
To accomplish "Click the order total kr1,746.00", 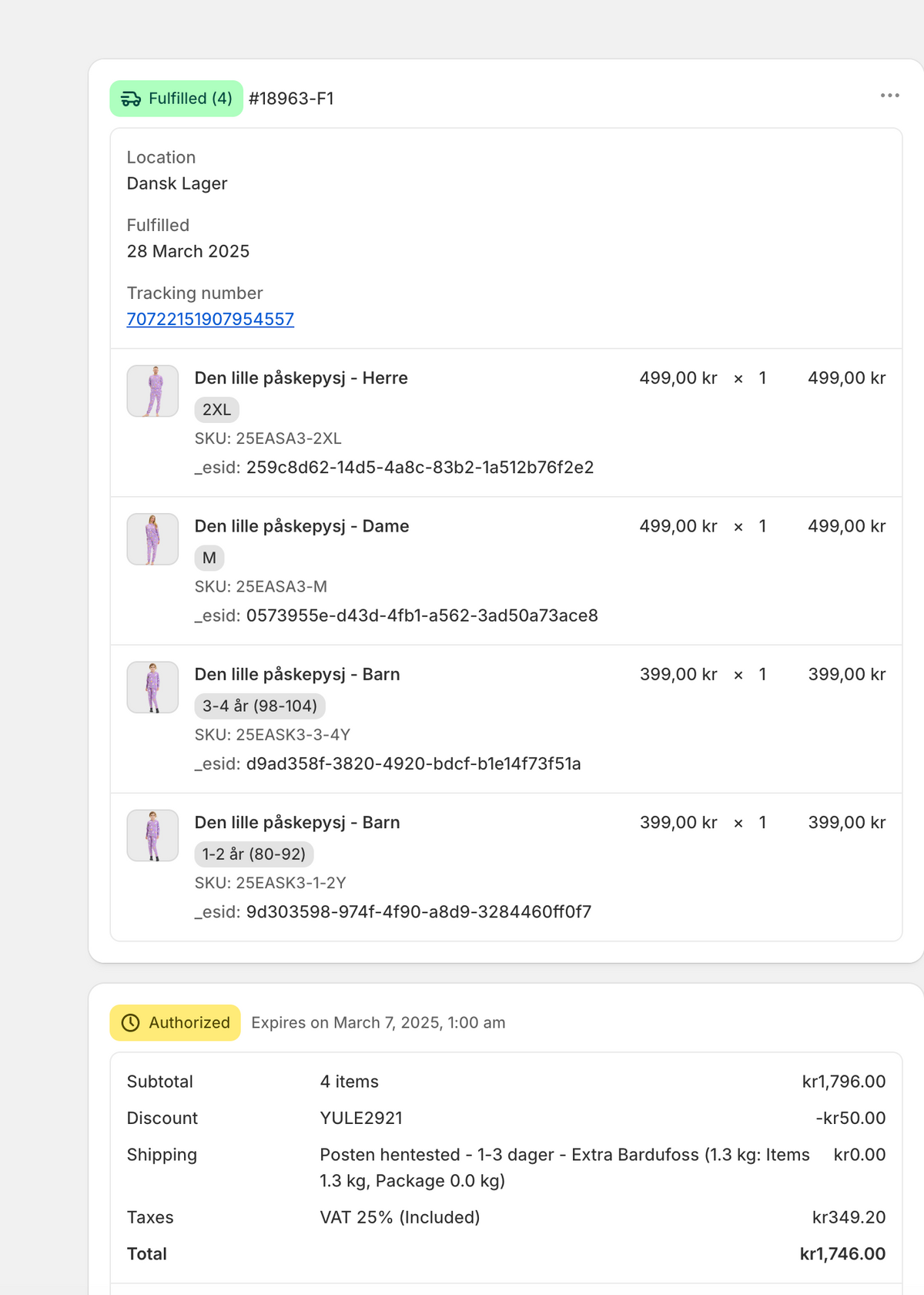I will (842, 1253).
